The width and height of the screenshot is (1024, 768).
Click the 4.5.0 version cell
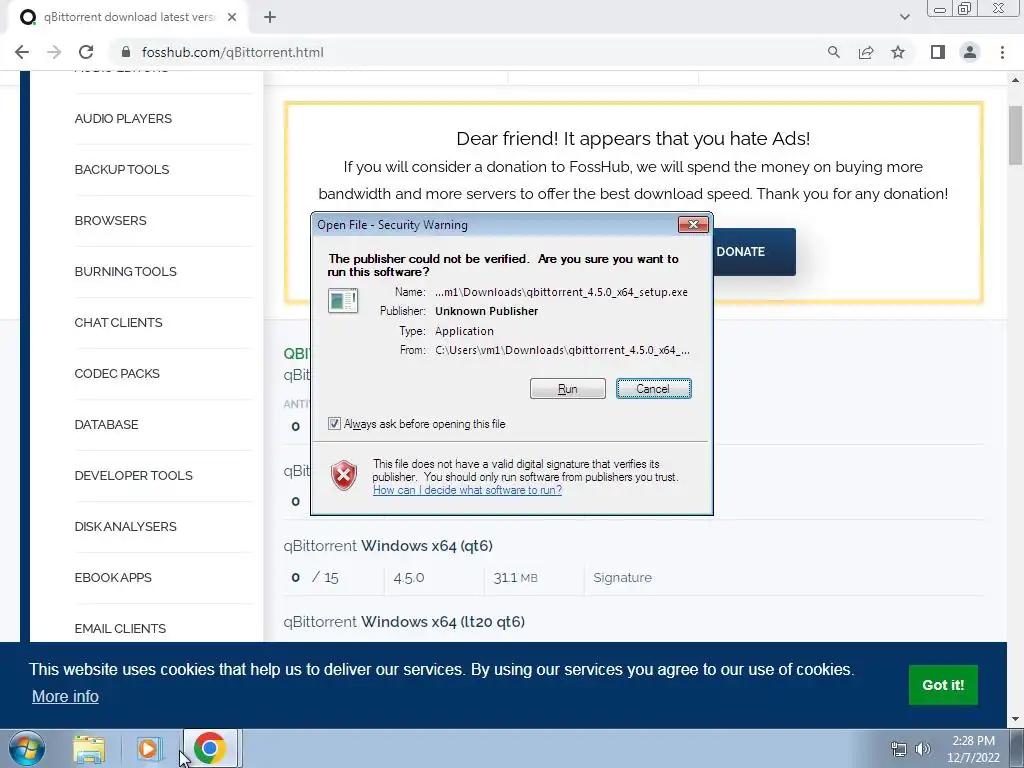pos(409,577)
